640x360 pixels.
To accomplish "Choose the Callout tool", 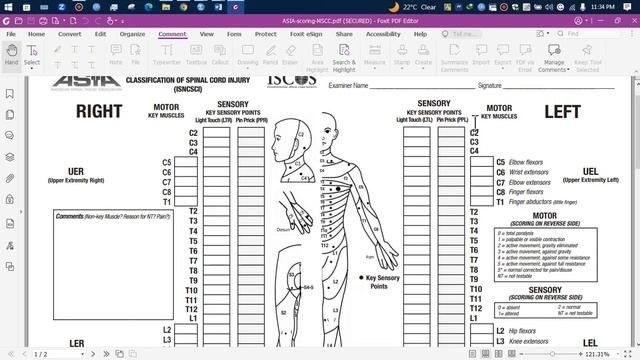I will pyautogui.click(x=220, y=55).
